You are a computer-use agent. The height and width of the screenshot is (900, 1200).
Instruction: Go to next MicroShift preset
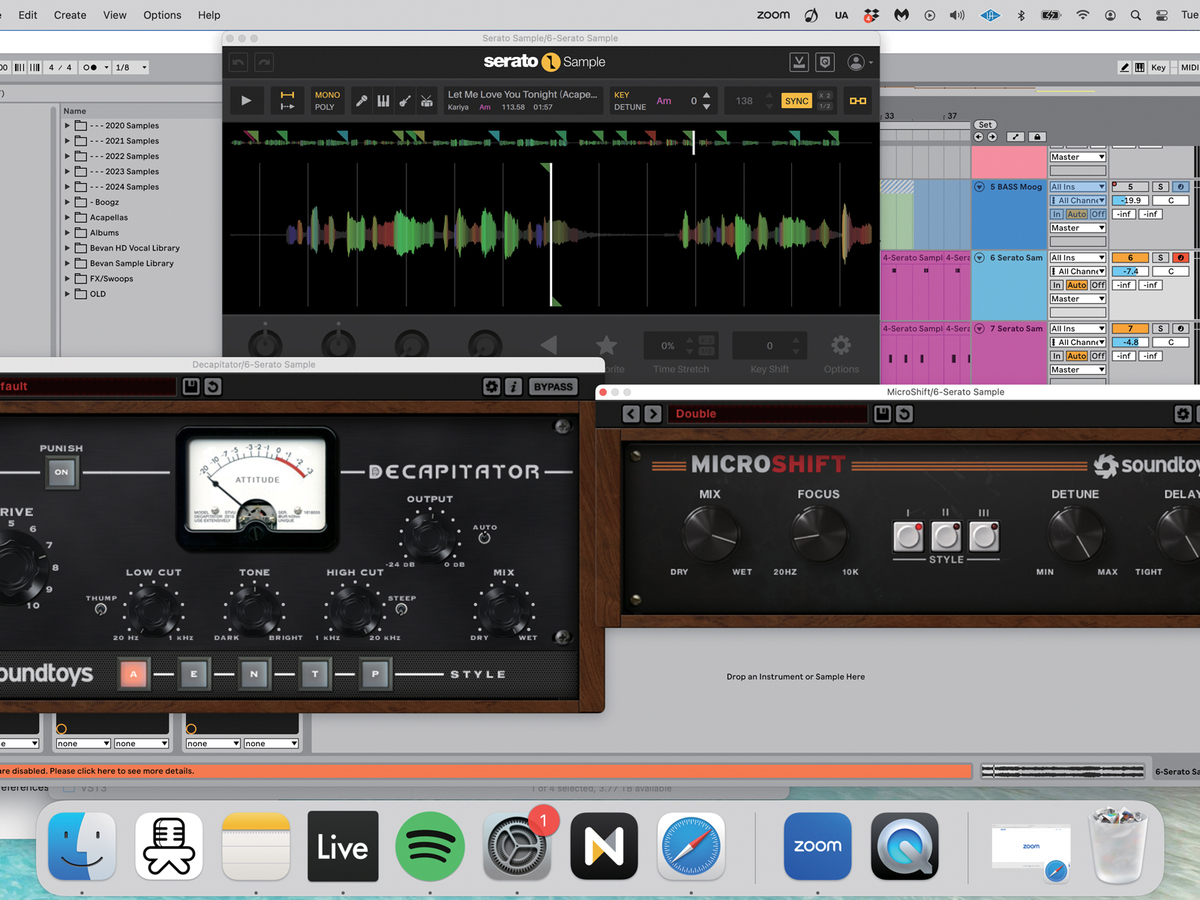coord(653,413)
